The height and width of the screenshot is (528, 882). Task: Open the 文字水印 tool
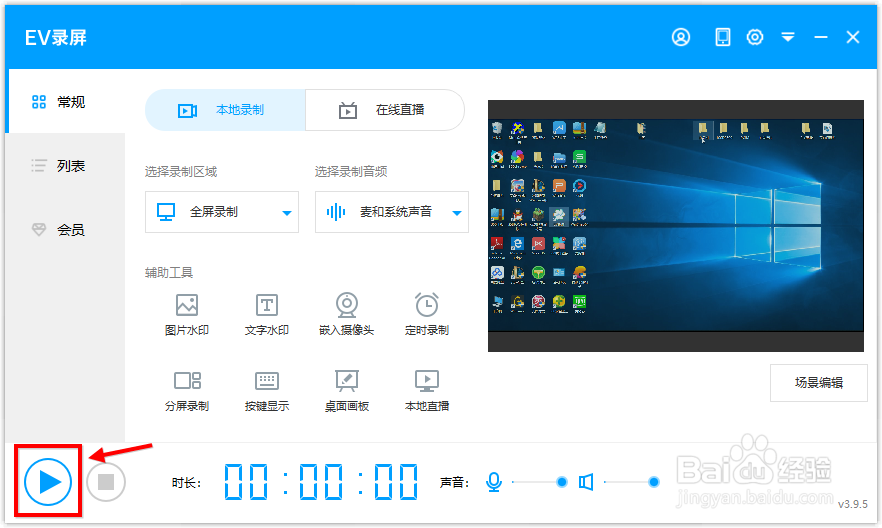click(267, 315)
